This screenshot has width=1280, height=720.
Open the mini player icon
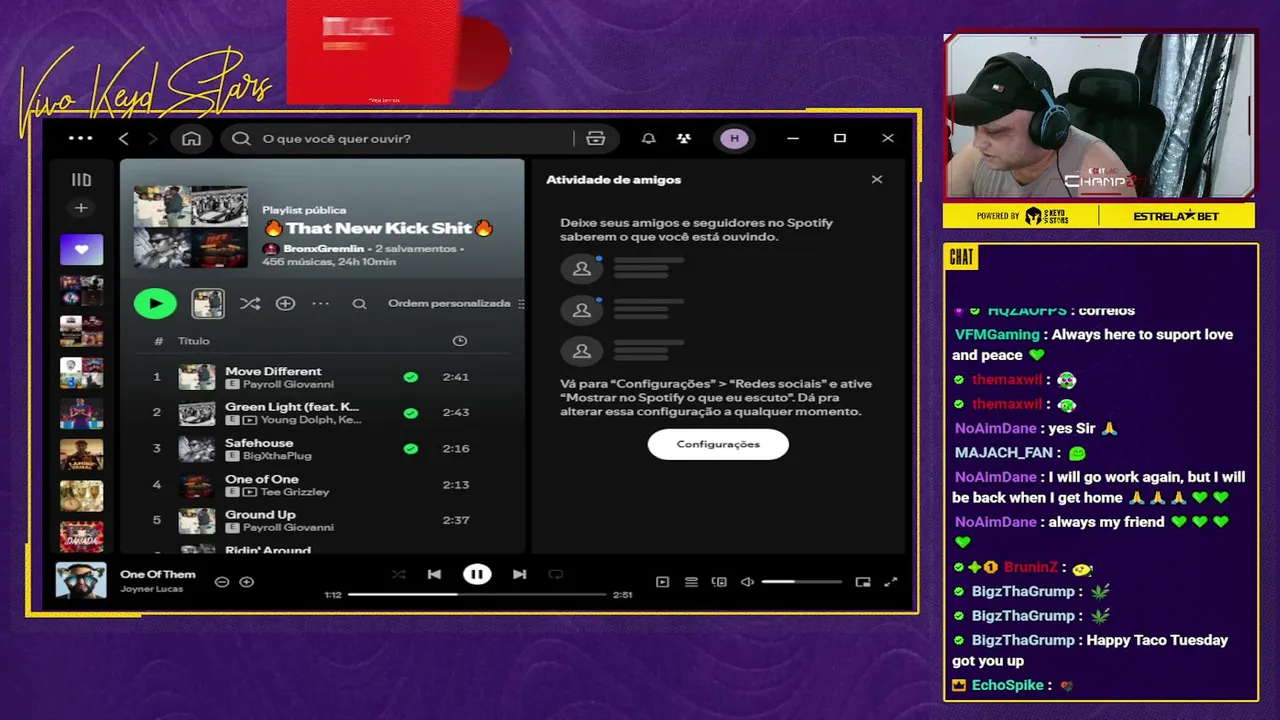point(863,582)
